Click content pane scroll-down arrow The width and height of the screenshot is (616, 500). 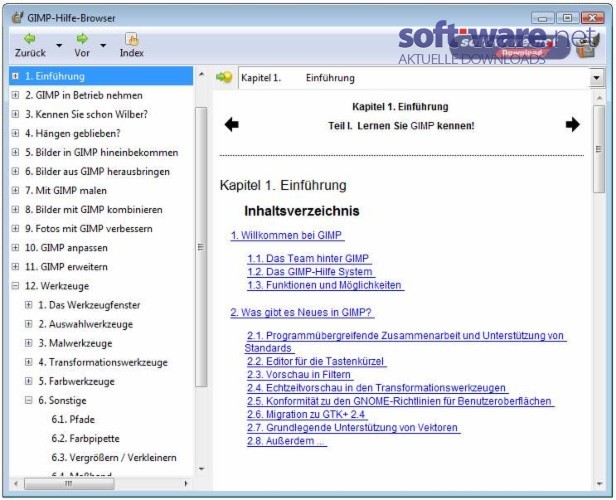coord(599,484)
